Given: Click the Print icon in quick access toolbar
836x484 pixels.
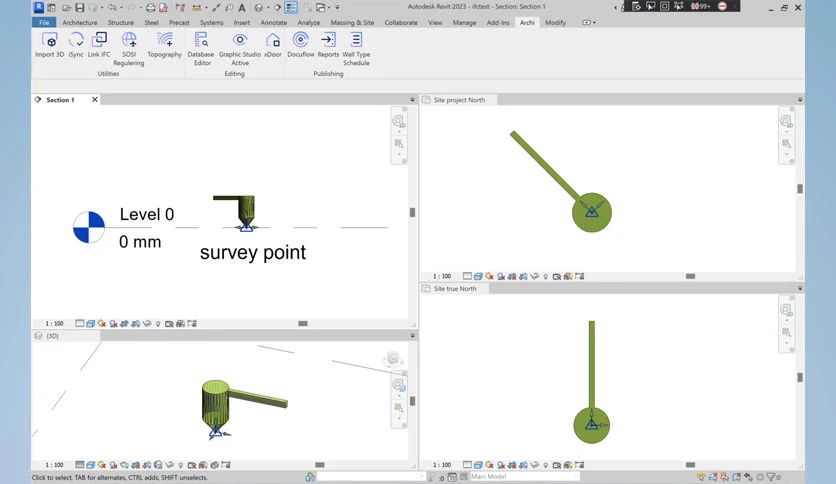Looking at the screenshot, I should coord(150,7).
